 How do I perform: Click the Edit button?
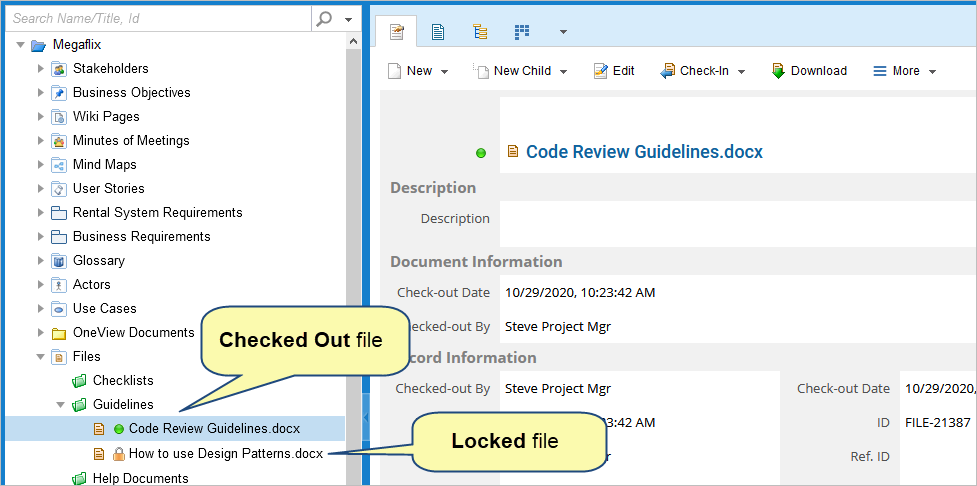click(614, 71)
